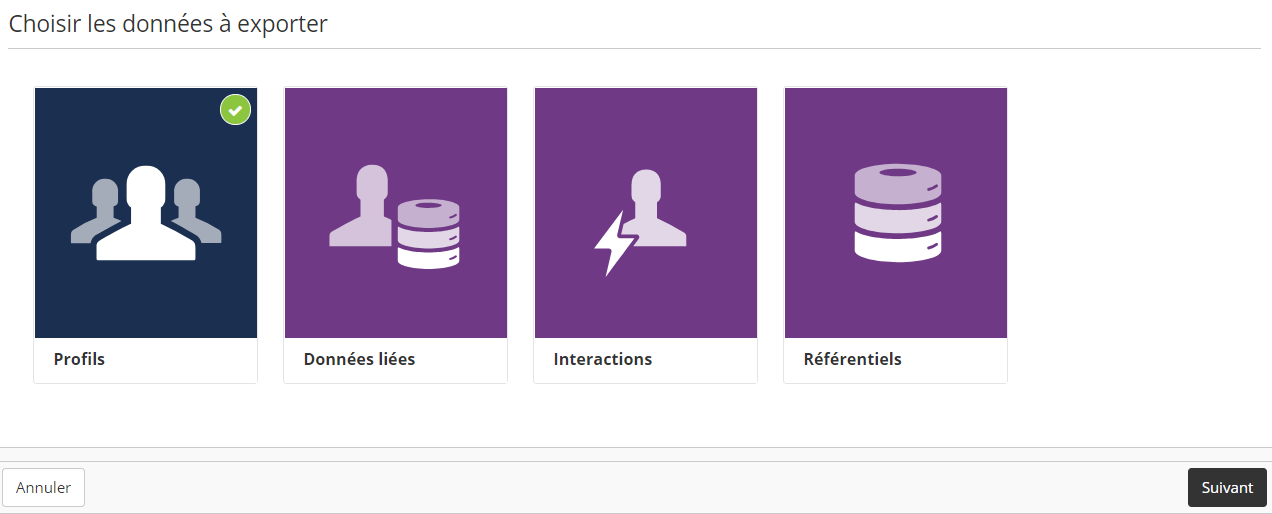Click the "Profils" tile label
The image size is (1272, 514).
pyautogui.click(x=79, y=359)
